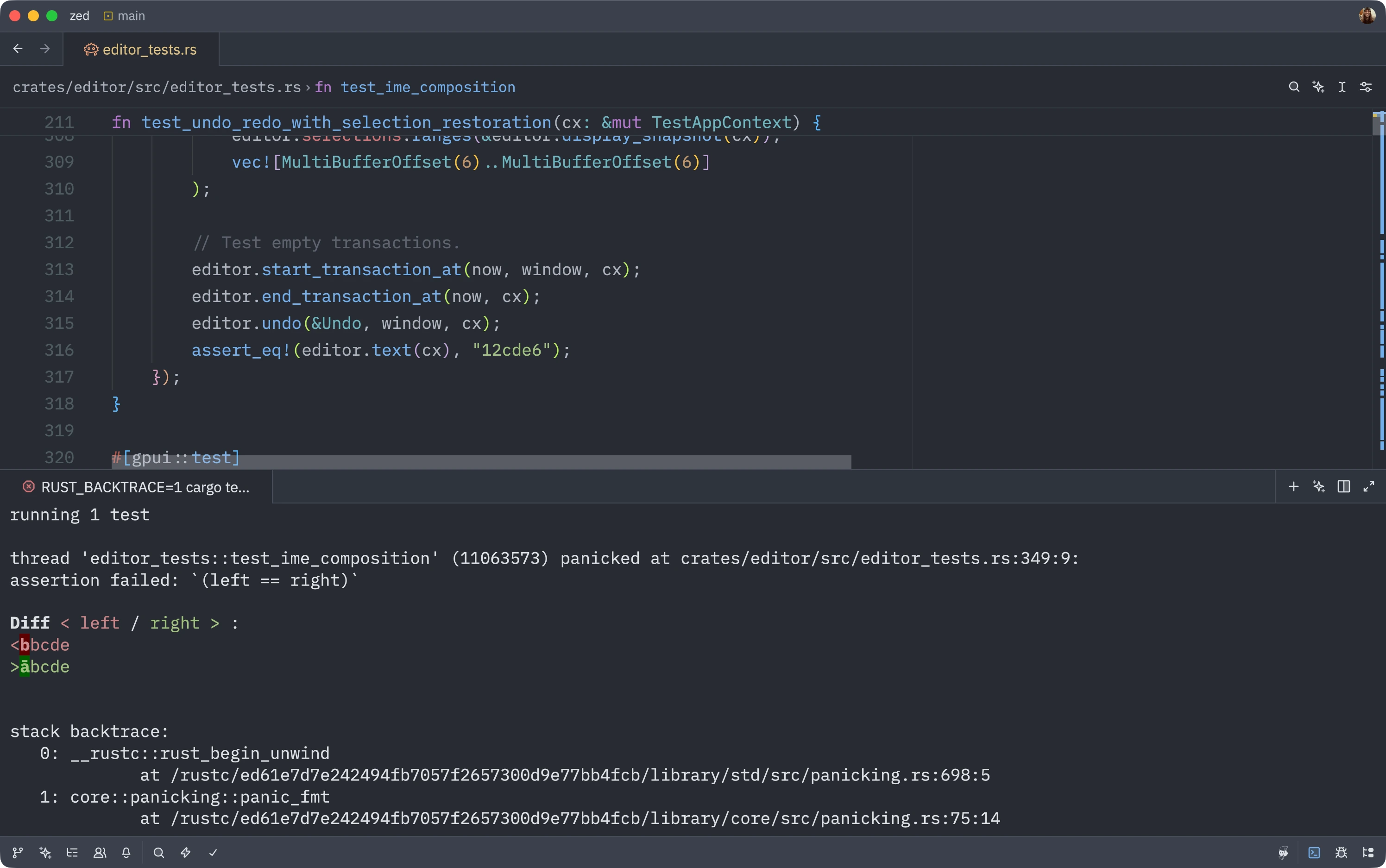Image resolution: width=1386 pixels, height=868 pixels.
Task: Toggle editor controls with the sliders icon
Action: tap(1366, 86)
